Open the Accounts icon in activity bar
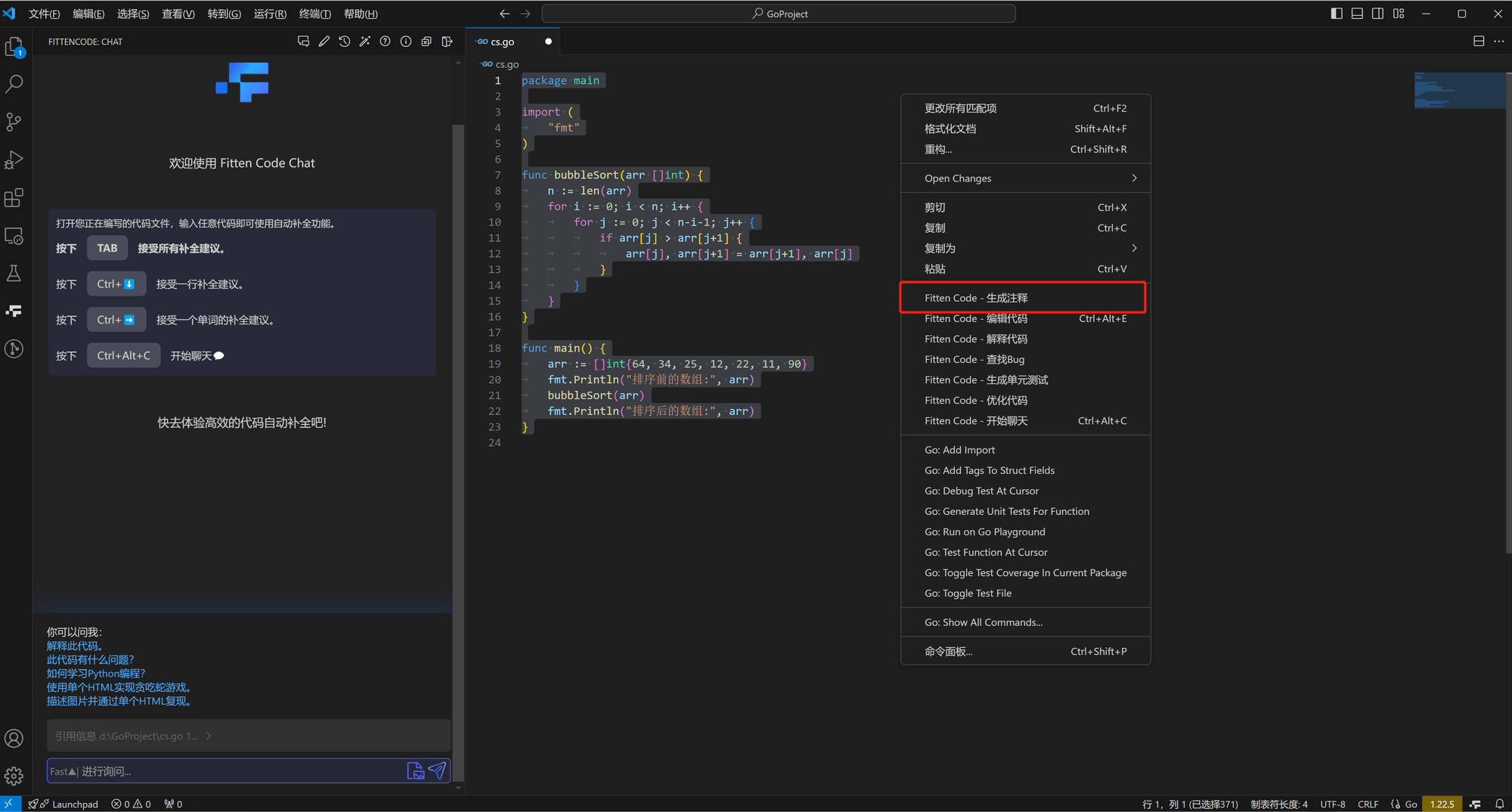The height and width of the screenshot is (812, 1512). click(14, 739)
